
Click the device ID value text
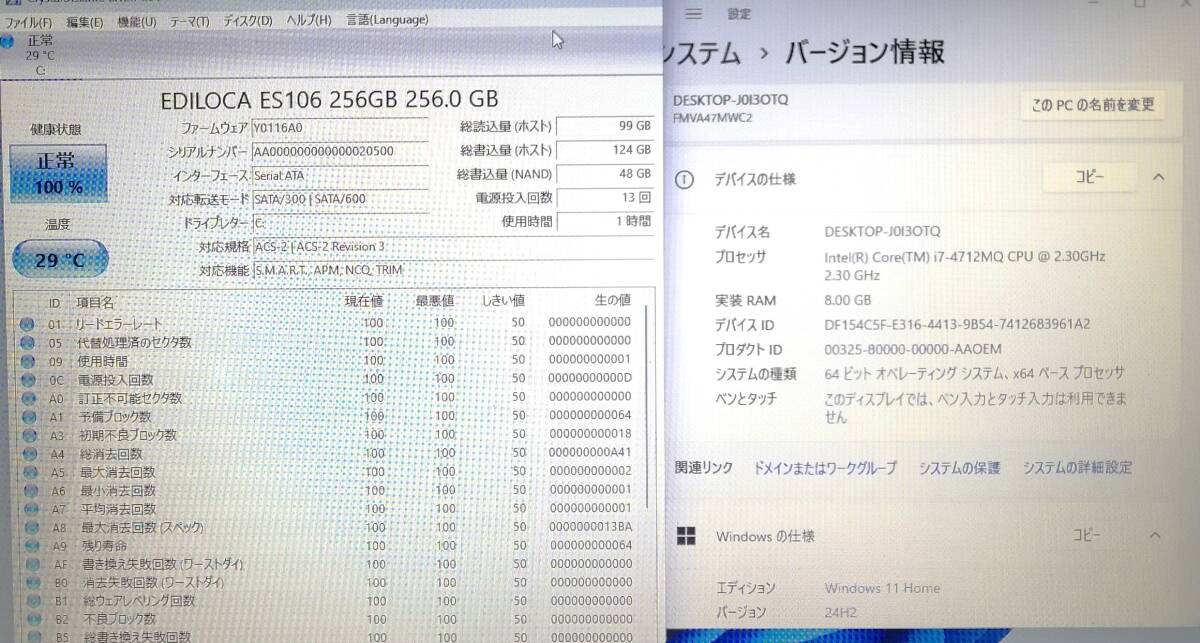tap(957, 324)
